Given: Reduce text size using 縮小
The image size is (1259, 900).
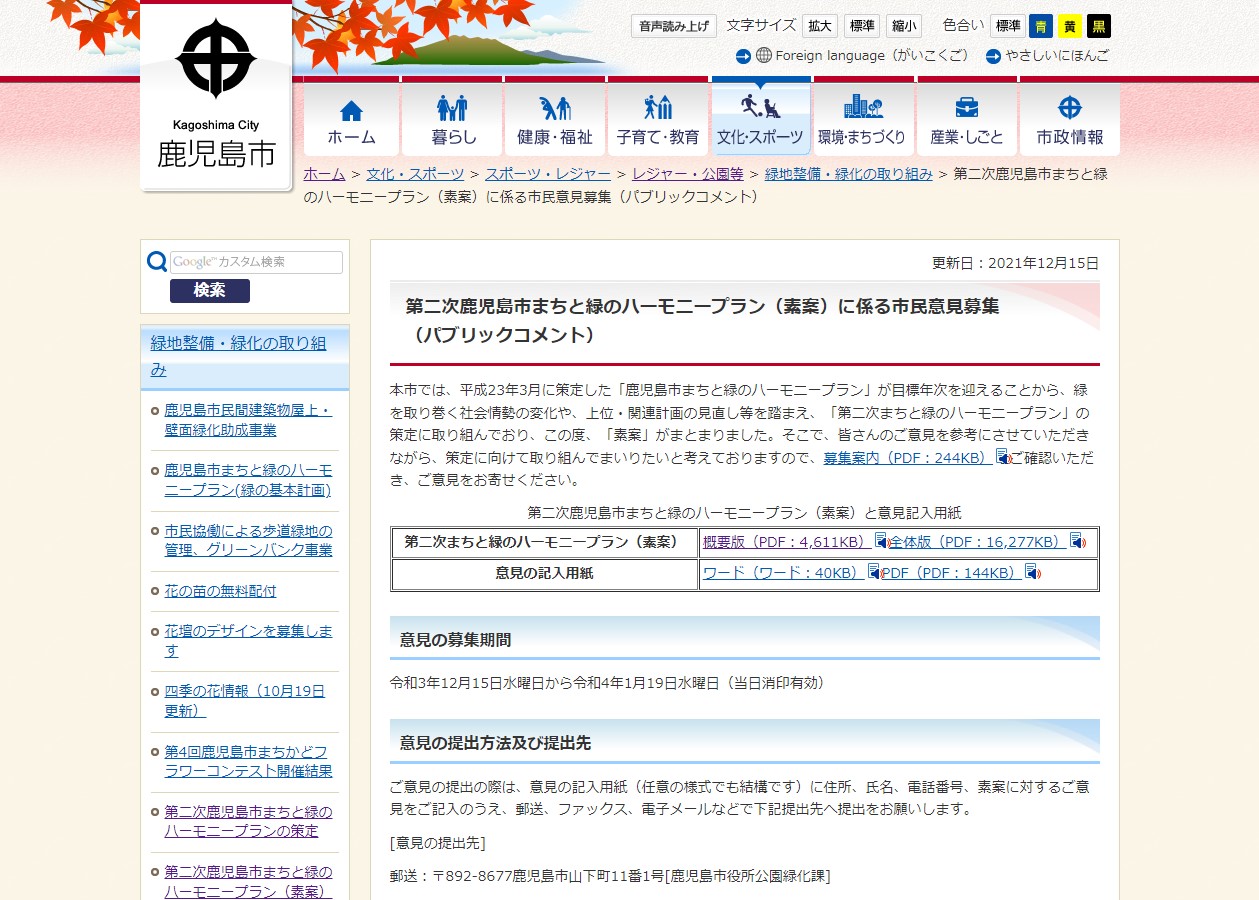Looking at the screenshot, I should [x=903, y=26].
